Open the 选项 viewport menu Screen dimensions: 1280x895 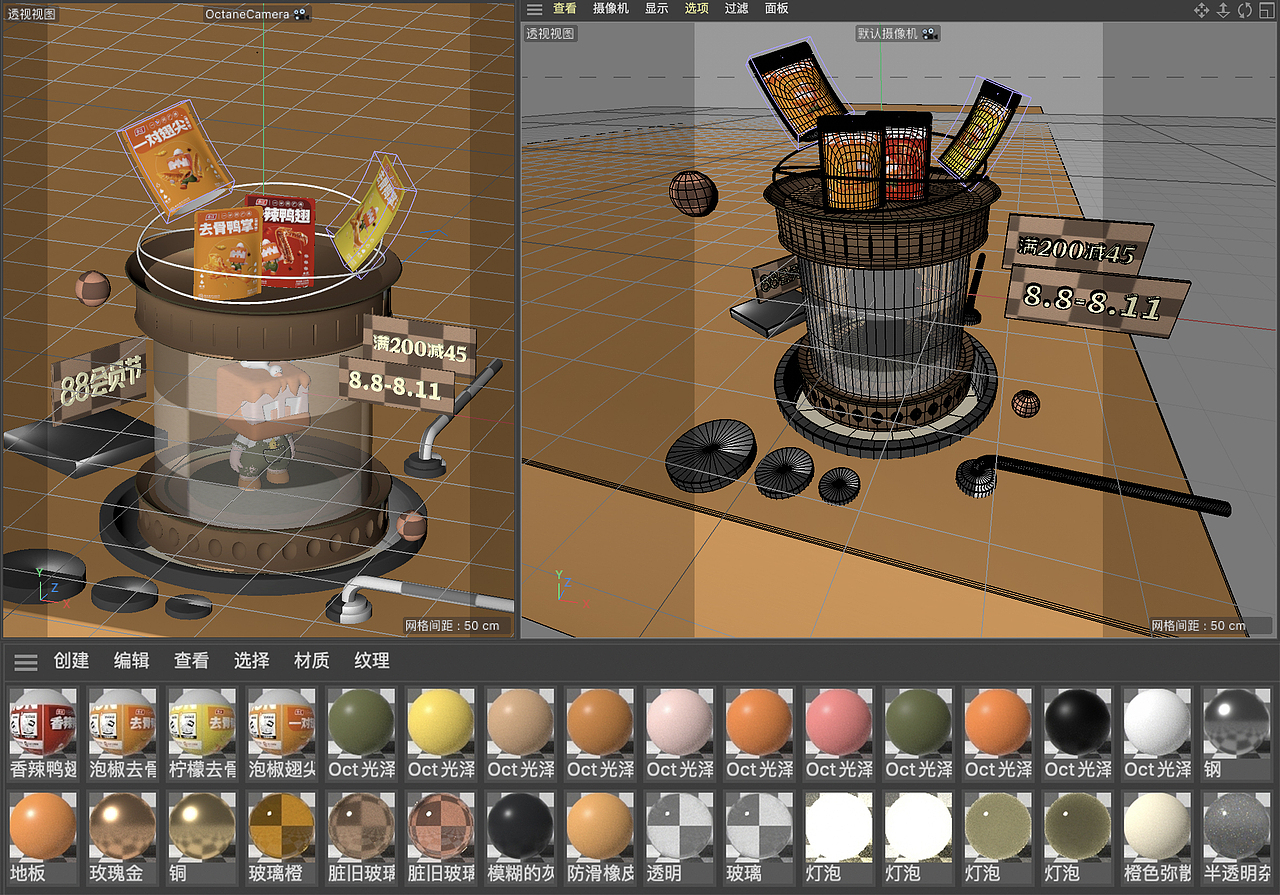[x=697, y=9]
